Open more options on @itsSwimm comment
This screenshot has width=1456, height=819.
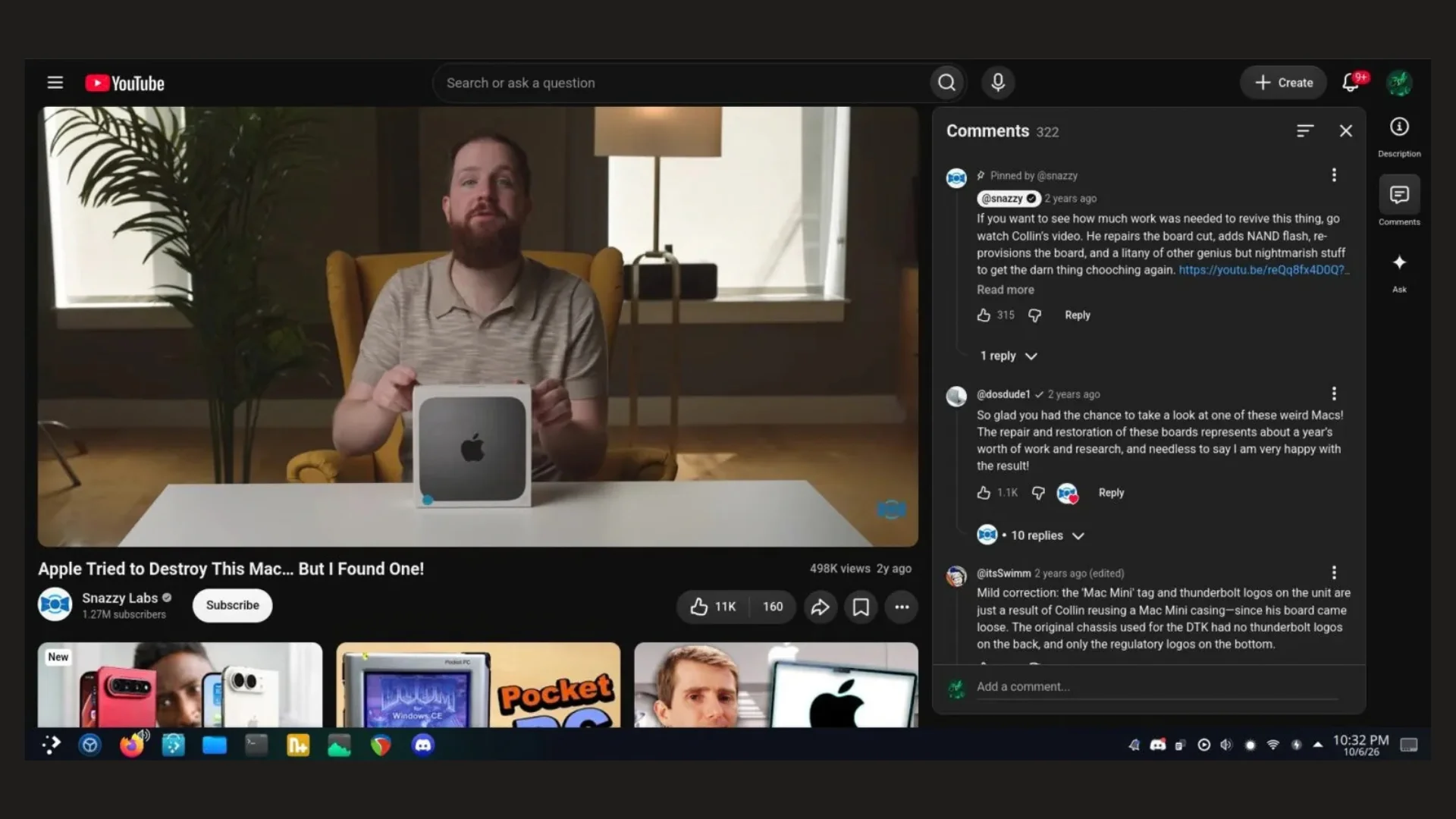1334,573
